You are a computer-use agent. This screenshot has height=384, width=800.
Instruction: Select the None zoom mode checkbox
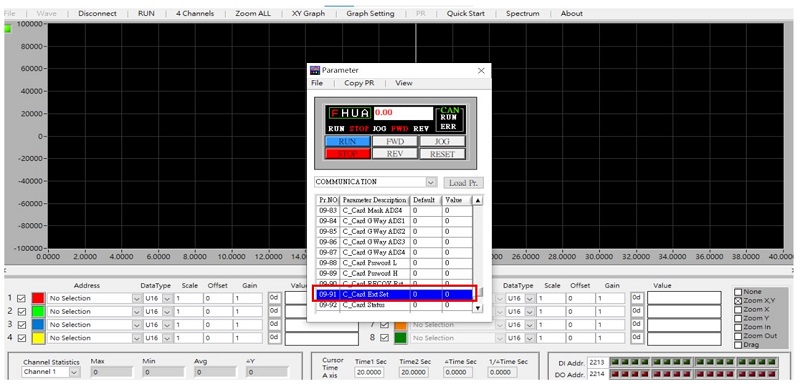pyautogui.click(x=738, y=292)
